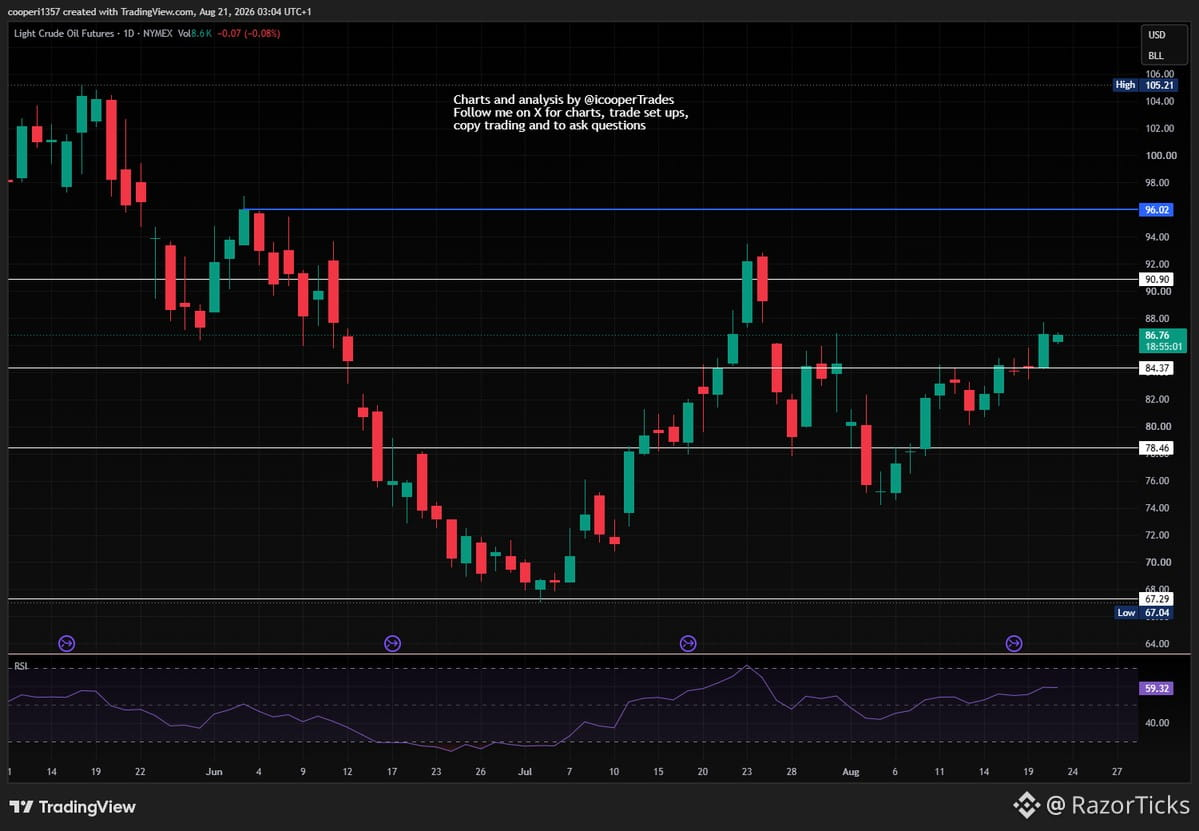The height and width of the screenshot is (831, 1199).
Task: Click the 26 date on the time axis
Action: tap(480, 772)
